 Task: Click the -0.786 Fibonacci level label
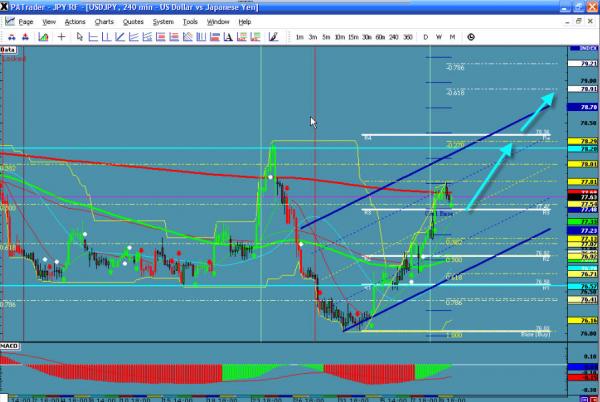(455, 68)
